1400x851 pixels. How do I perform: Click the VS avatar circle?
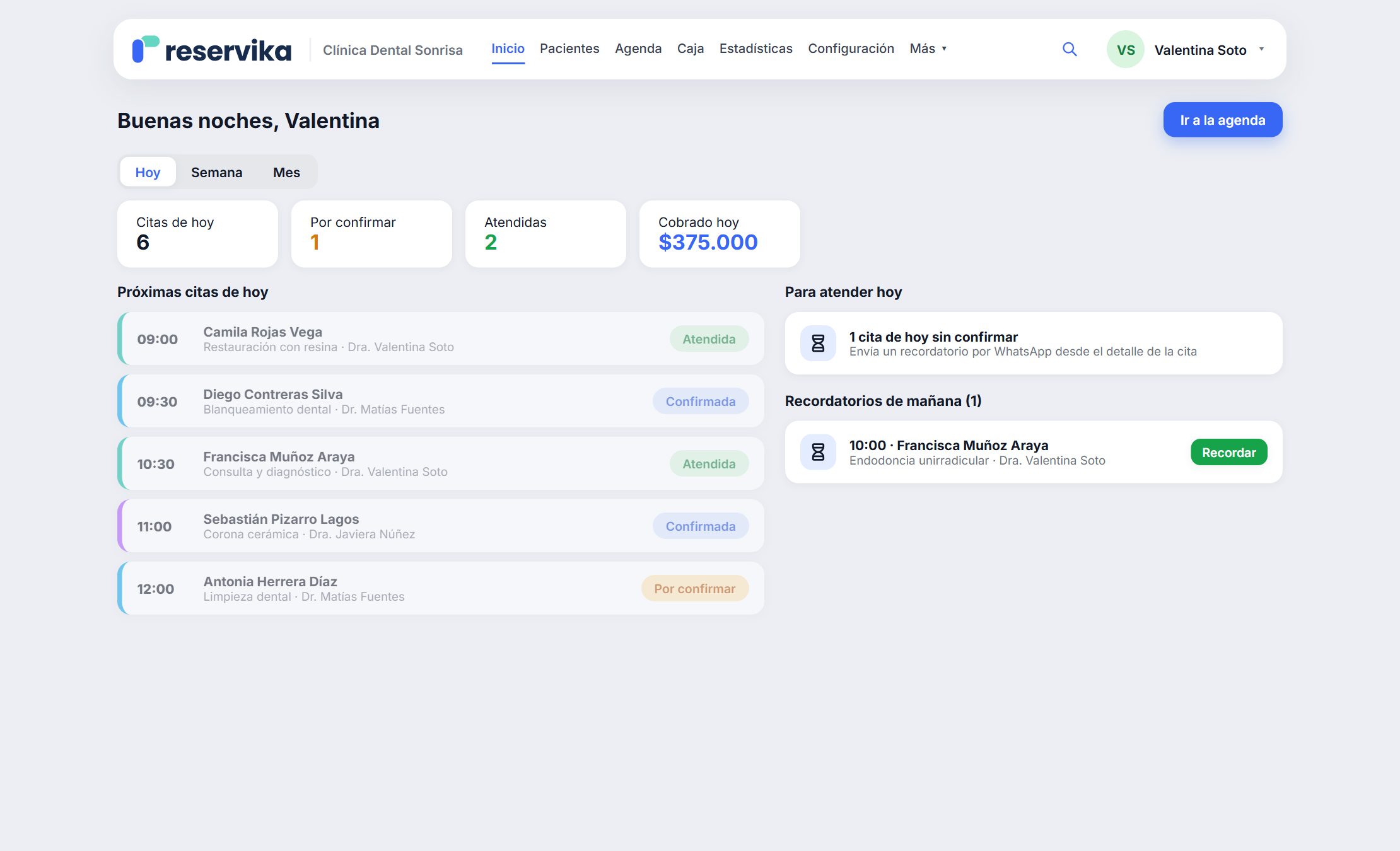(1126, 49)
